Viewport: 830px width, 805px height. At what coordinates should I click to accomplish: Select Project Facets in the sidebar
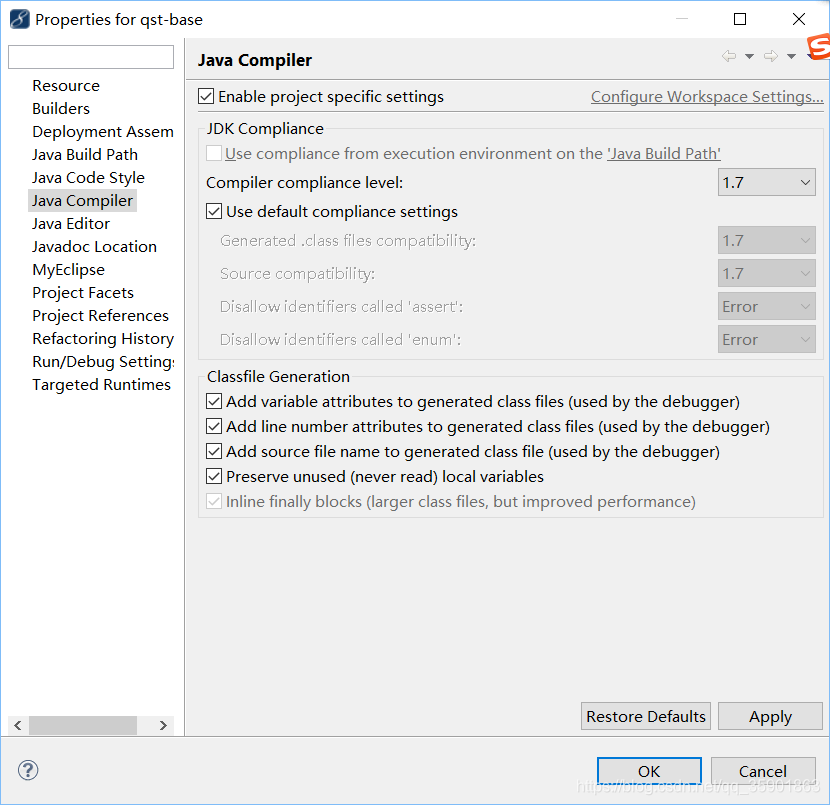(83, 292)
